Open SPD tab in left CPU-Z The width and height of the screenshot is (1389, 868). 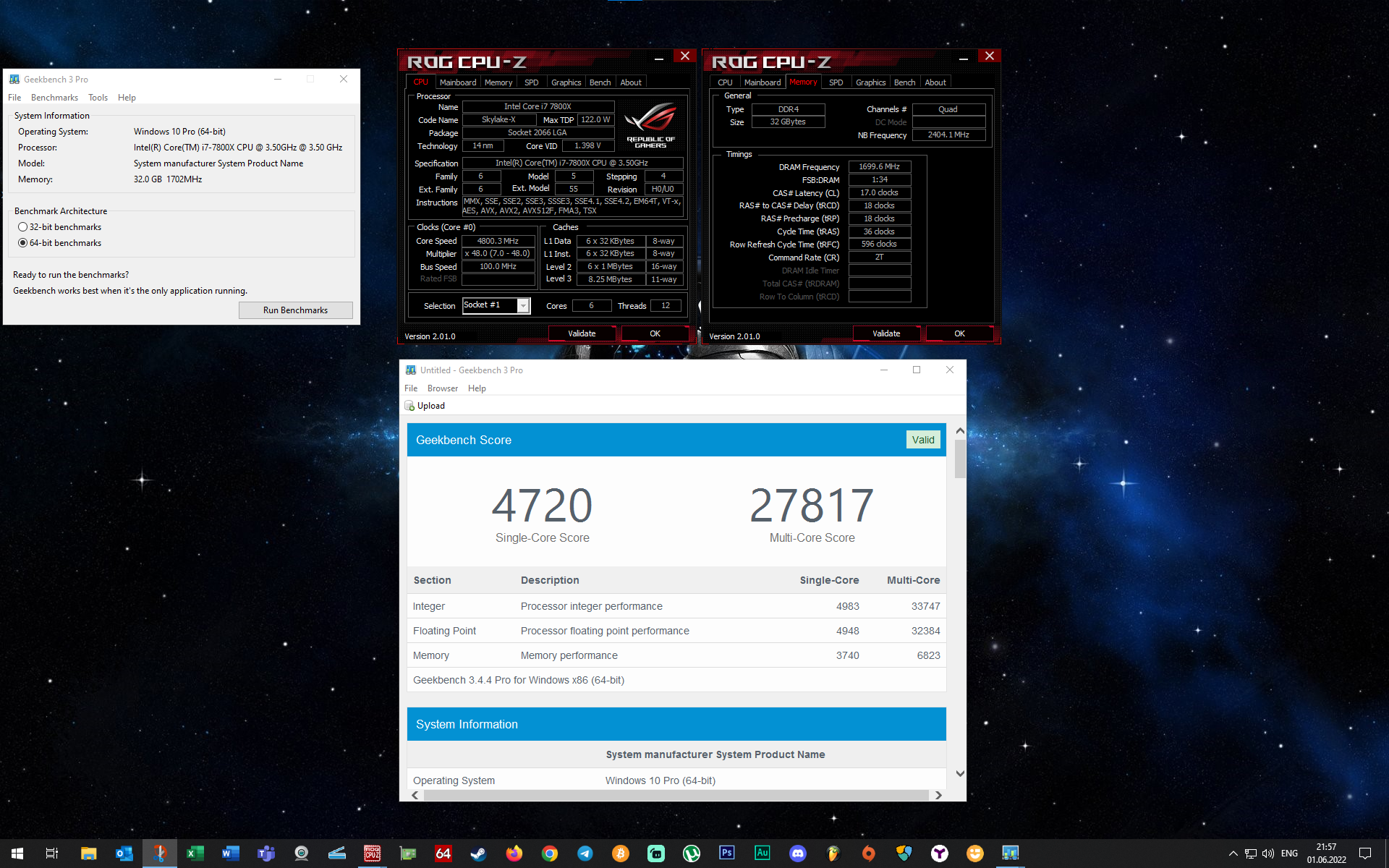click(532, 82)
